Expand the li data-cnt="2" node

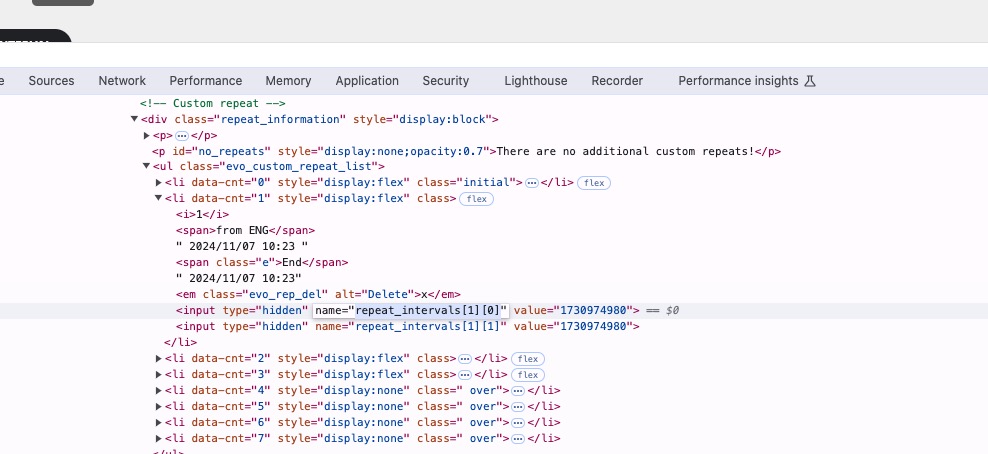tap(159, 358)
